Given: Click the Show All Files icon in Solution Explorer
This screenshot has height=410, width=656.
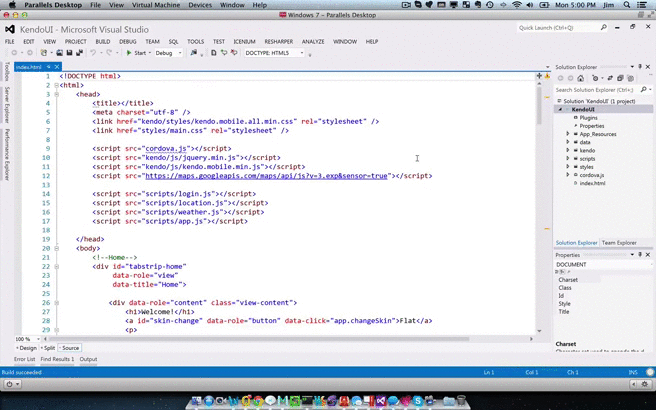Looking at the screenshot, I should 630,78.
